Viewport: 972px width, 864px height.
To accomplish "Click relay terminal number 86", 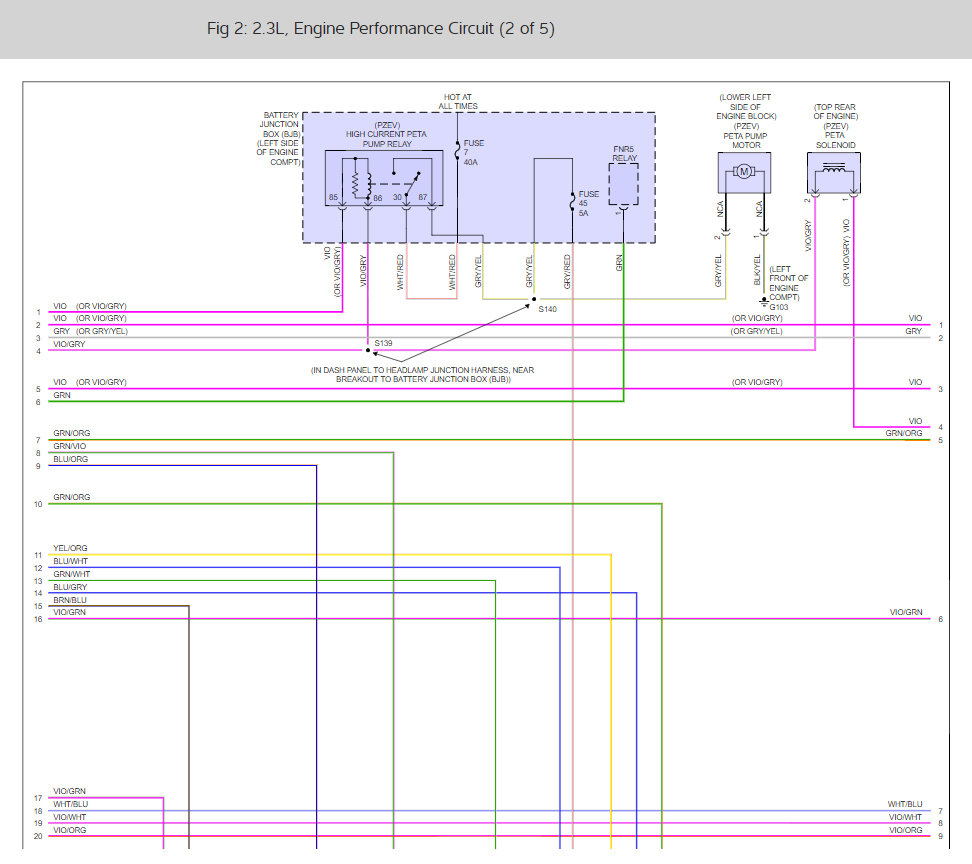I will pos(378,198).
